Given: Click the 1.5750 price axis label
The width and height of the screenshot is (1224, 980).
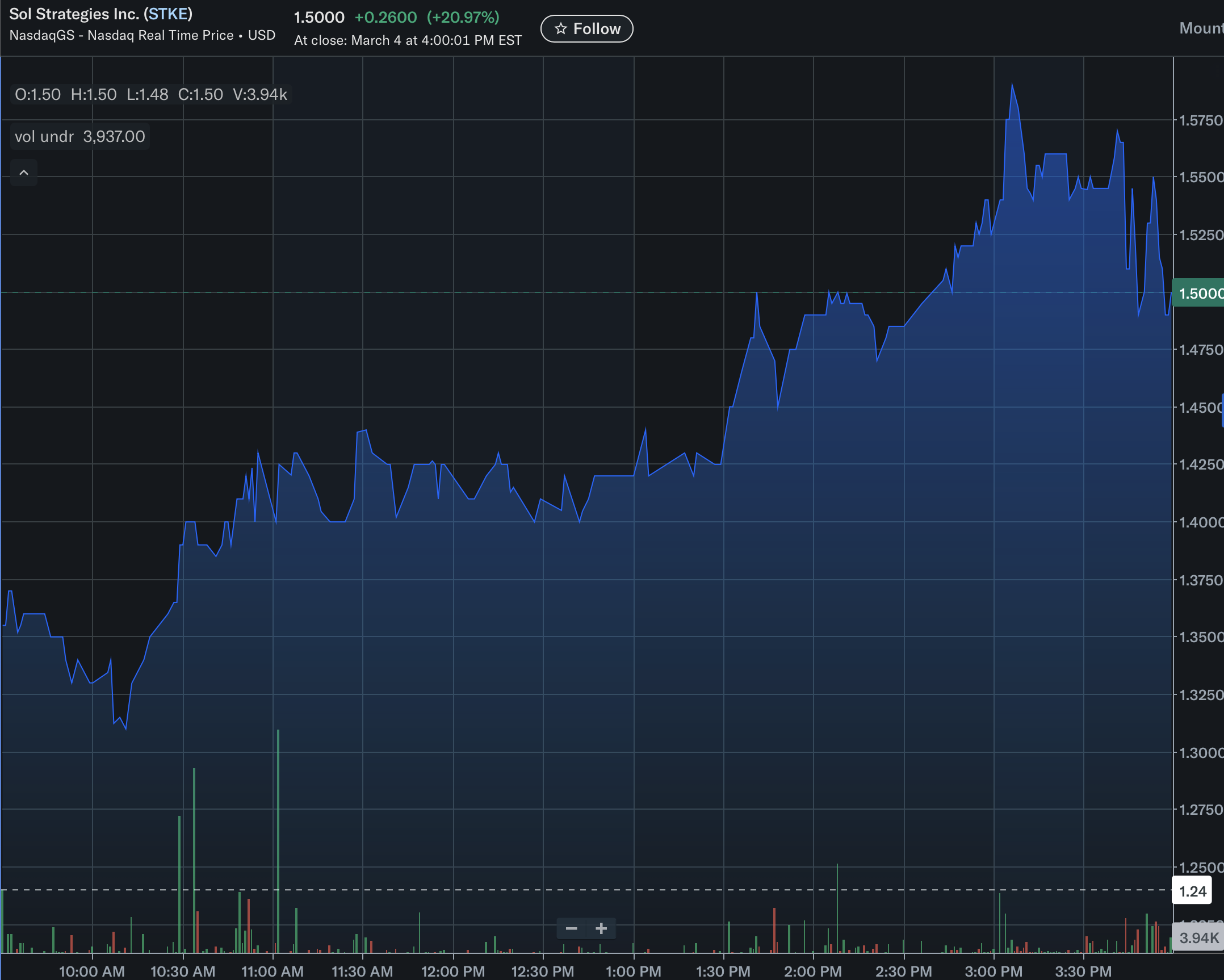Looking at the screenshot, I should 1200,120.
